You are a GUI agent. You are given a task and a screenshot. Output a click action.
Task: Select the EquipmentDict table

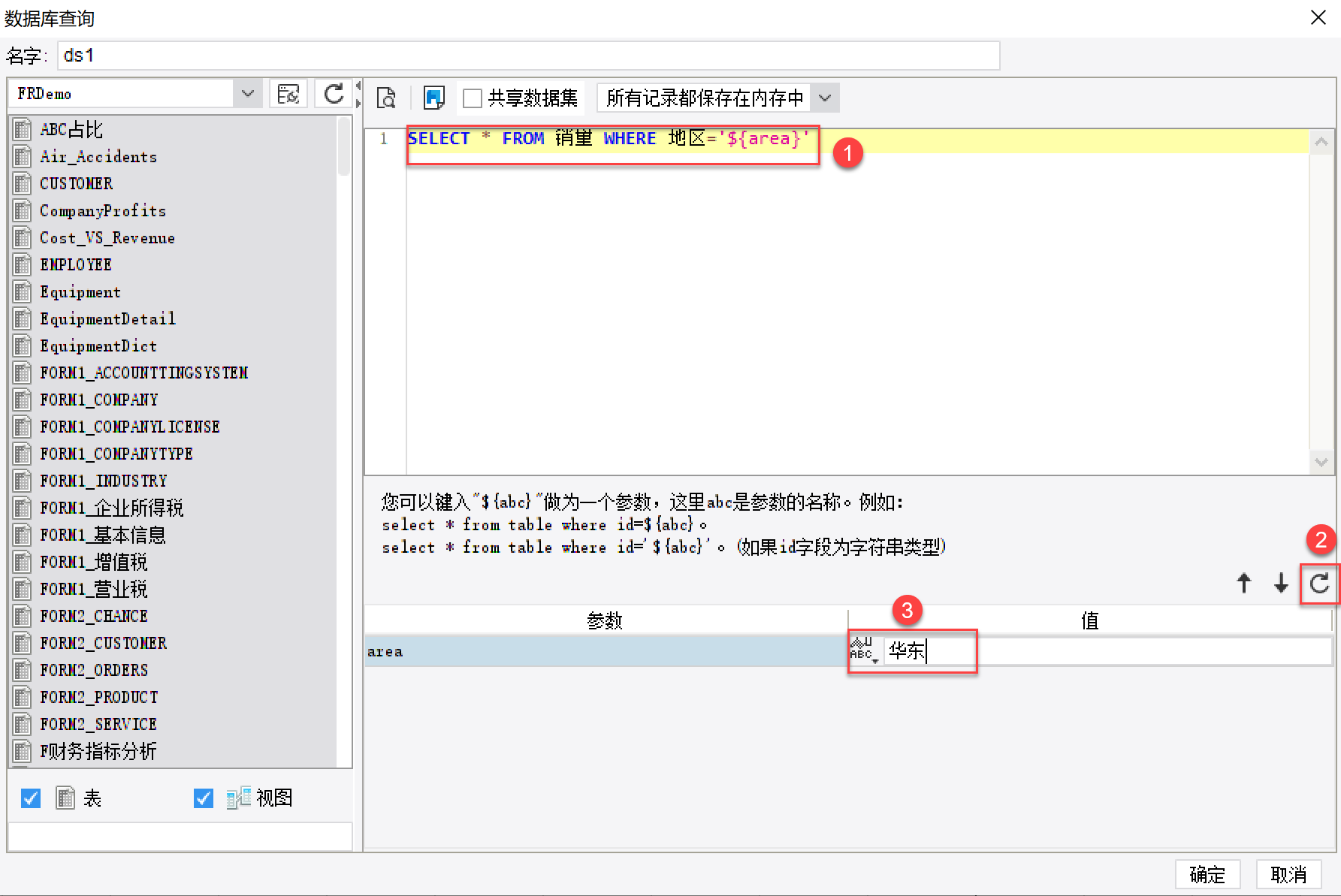(98, 345)
